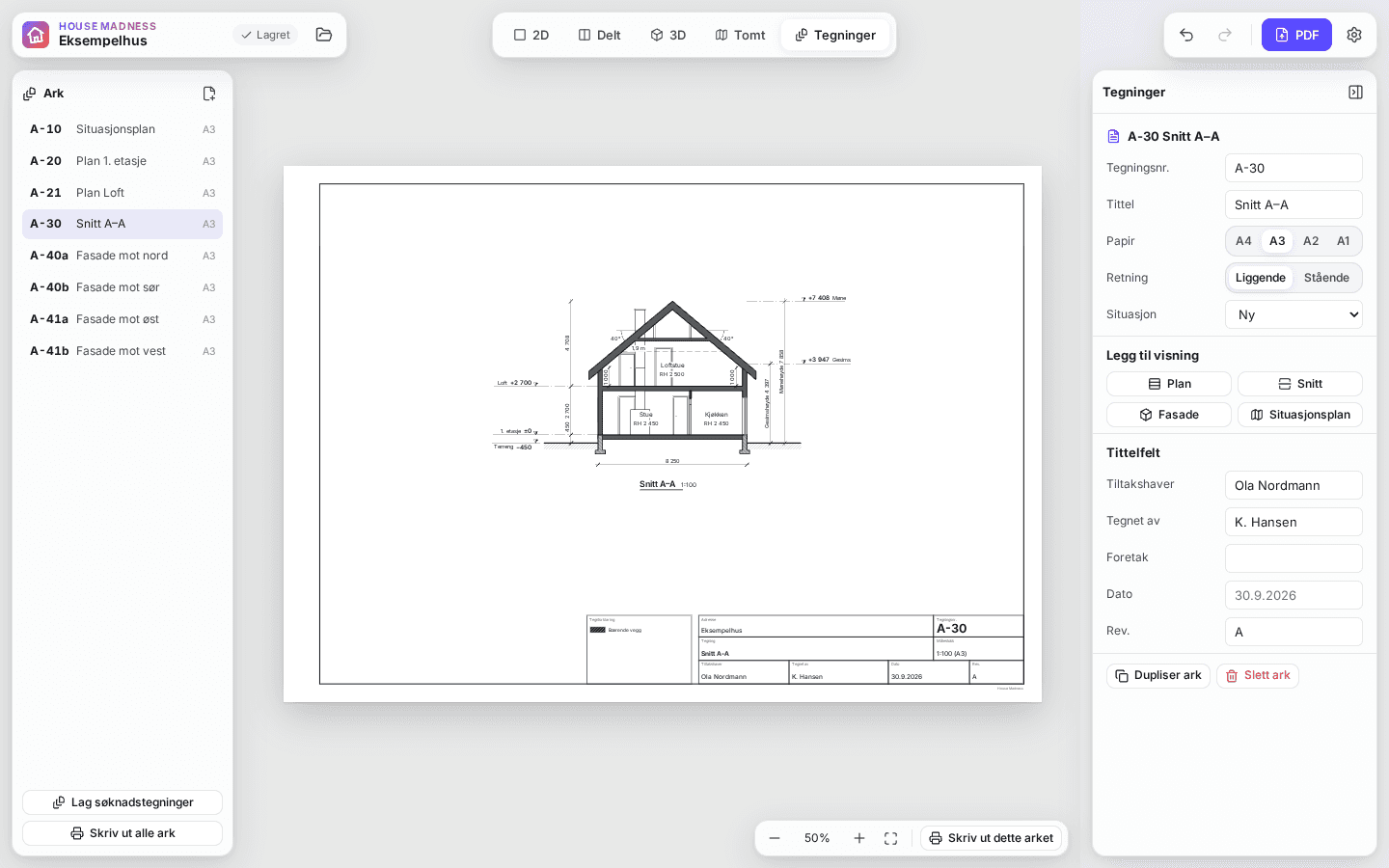This screenshot has height=868, width=1389.
Task: Zoom out with the minus icon
Action: coord(775,838)
